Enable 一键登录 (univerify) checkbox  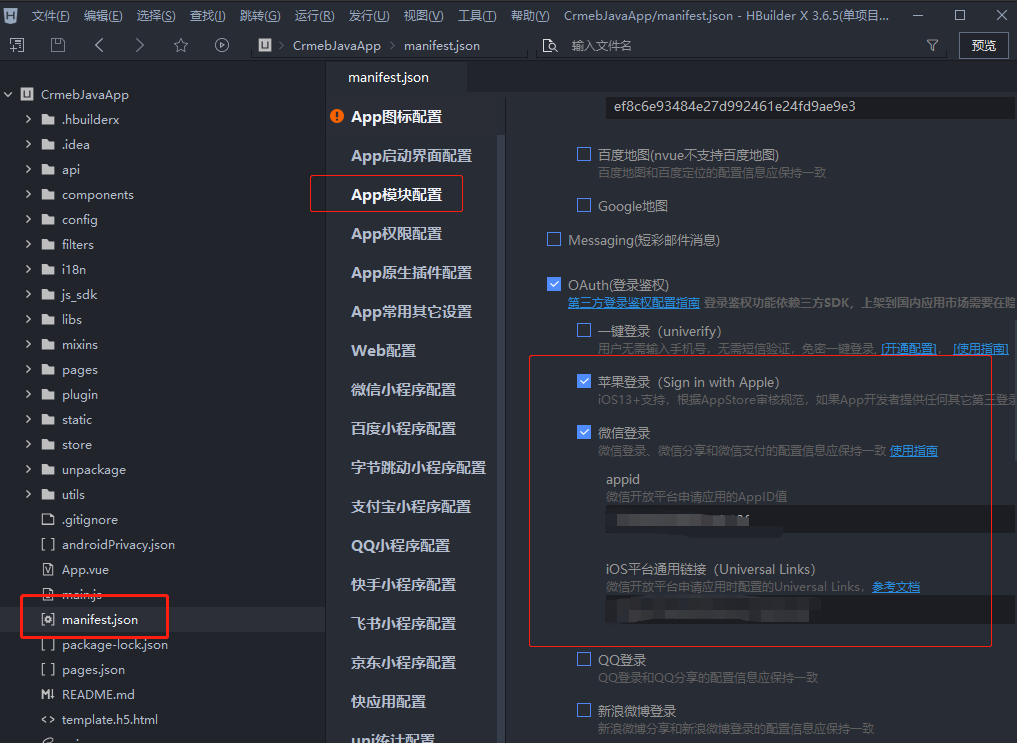pyautogui.click(x=584, y=331)
